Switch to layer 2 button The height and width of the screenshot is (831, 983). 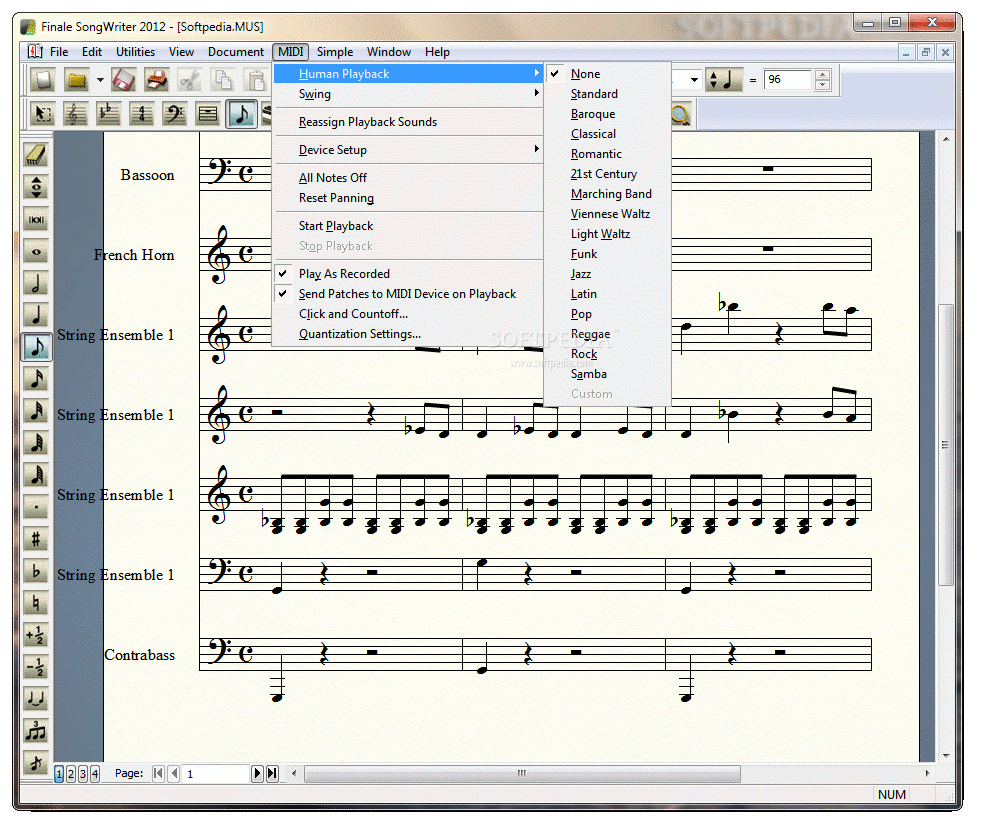pos(71,775)
